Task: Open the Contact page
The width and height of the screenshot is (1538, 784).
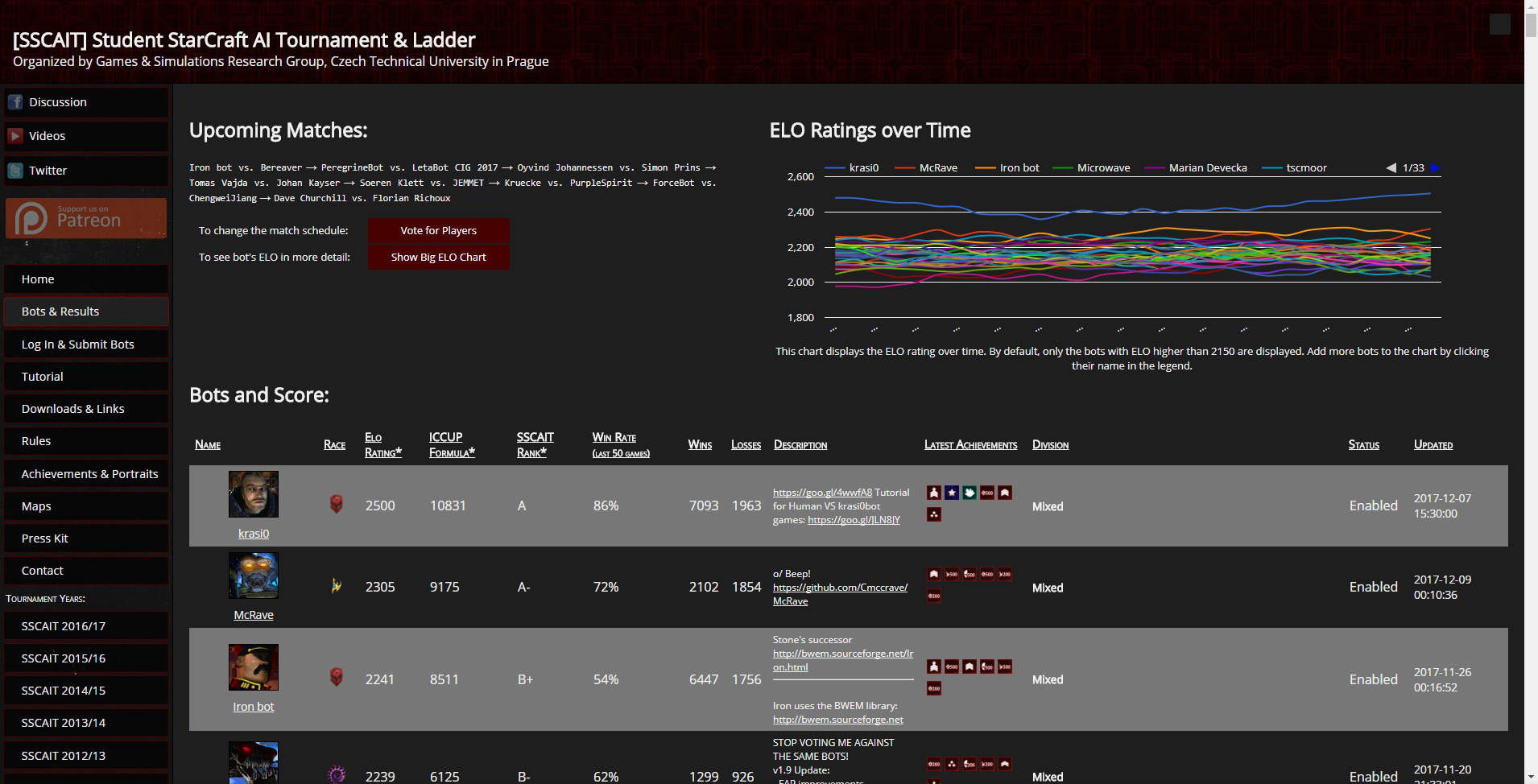Action: (86, 571)
